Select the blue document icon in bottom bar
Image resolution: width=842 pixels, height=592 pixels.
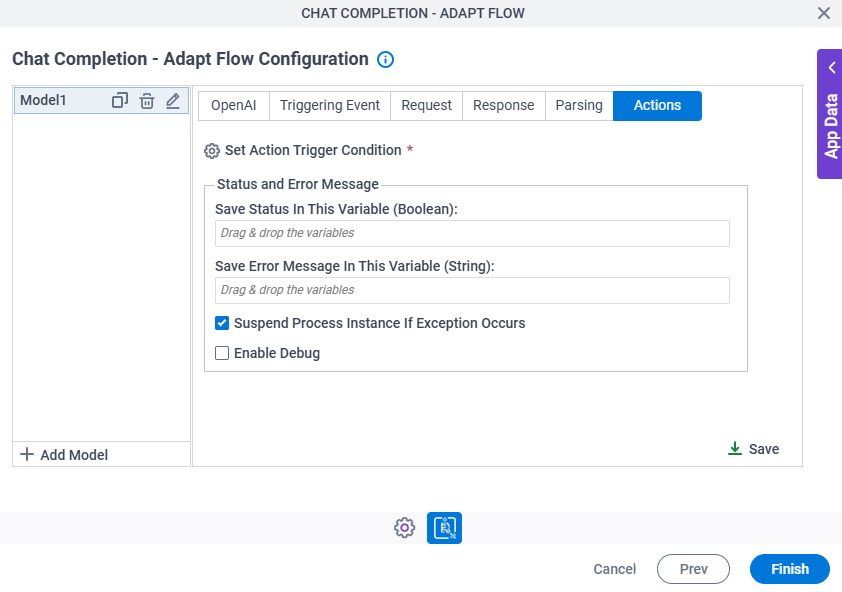click(x=444, y=528)
